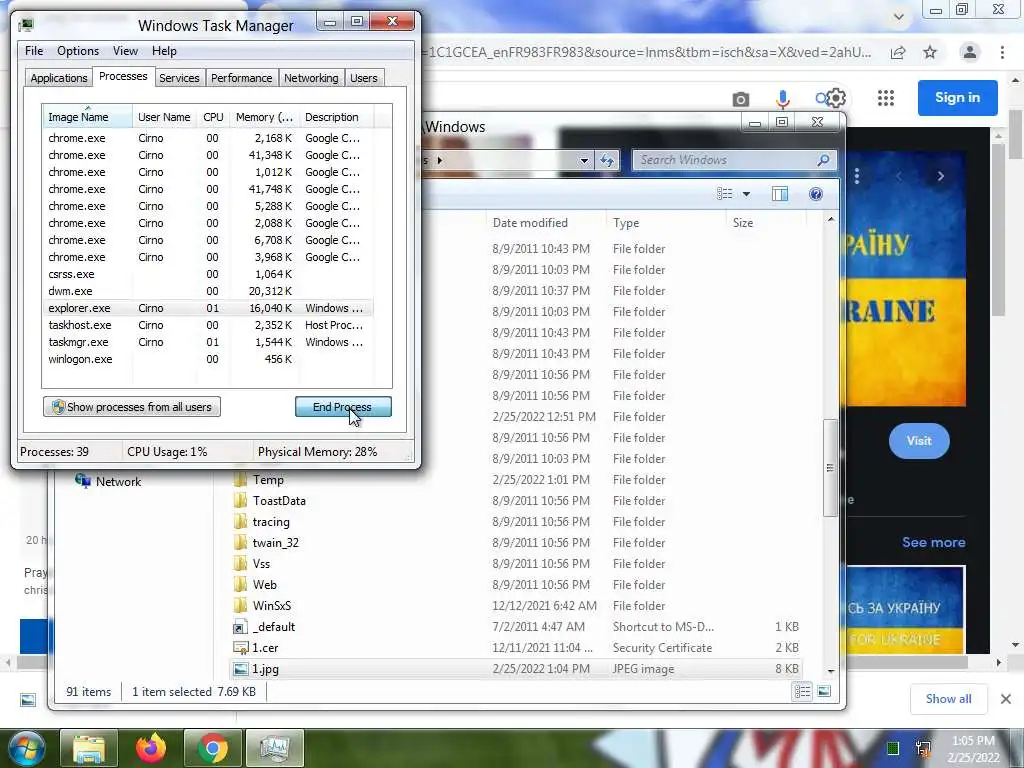The width and height of the screenshot is (1024, 768).
Task: Click the Task Manager CPU tray icon
Action: pos(893,748)
